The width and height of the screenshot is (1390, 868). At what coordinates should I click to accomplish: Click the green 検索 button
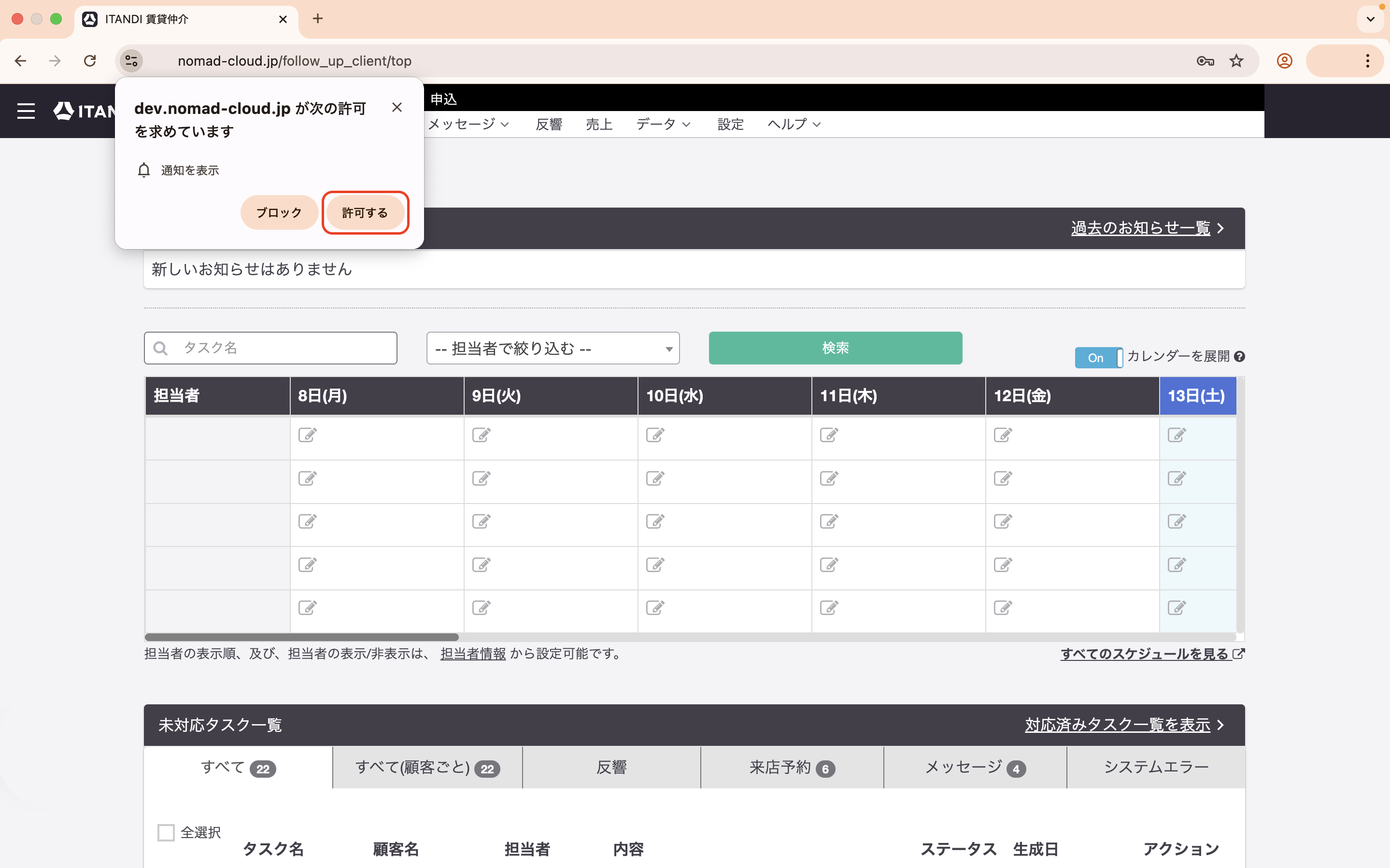pyautogui.click(x=836, y=348)
